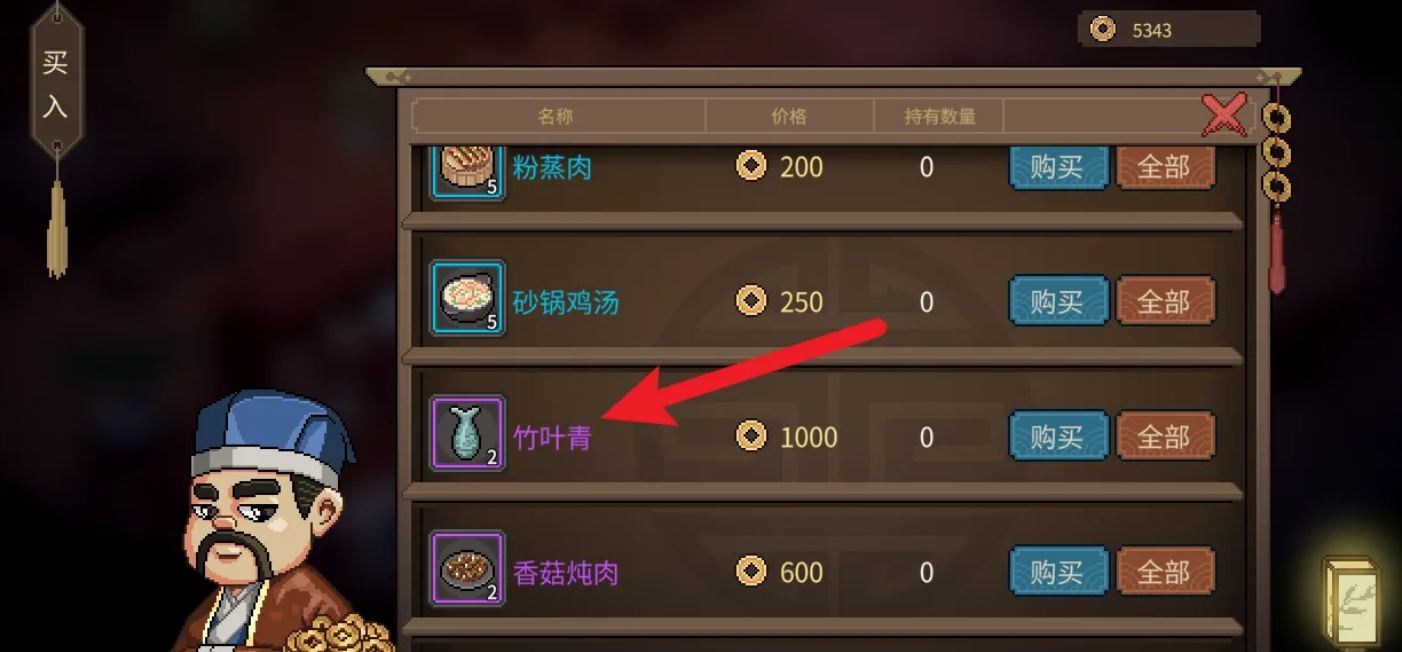Tap the 竹叶青 wine bottle icon
Image resolution: width=1402 pixels, height=652 pixels.
tap(467, 433)
